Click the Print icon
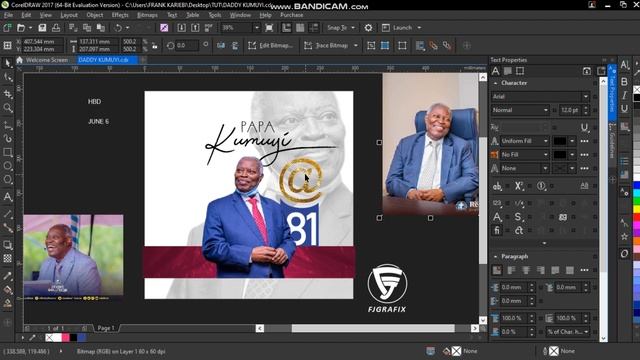 click(x=56, y=28)
